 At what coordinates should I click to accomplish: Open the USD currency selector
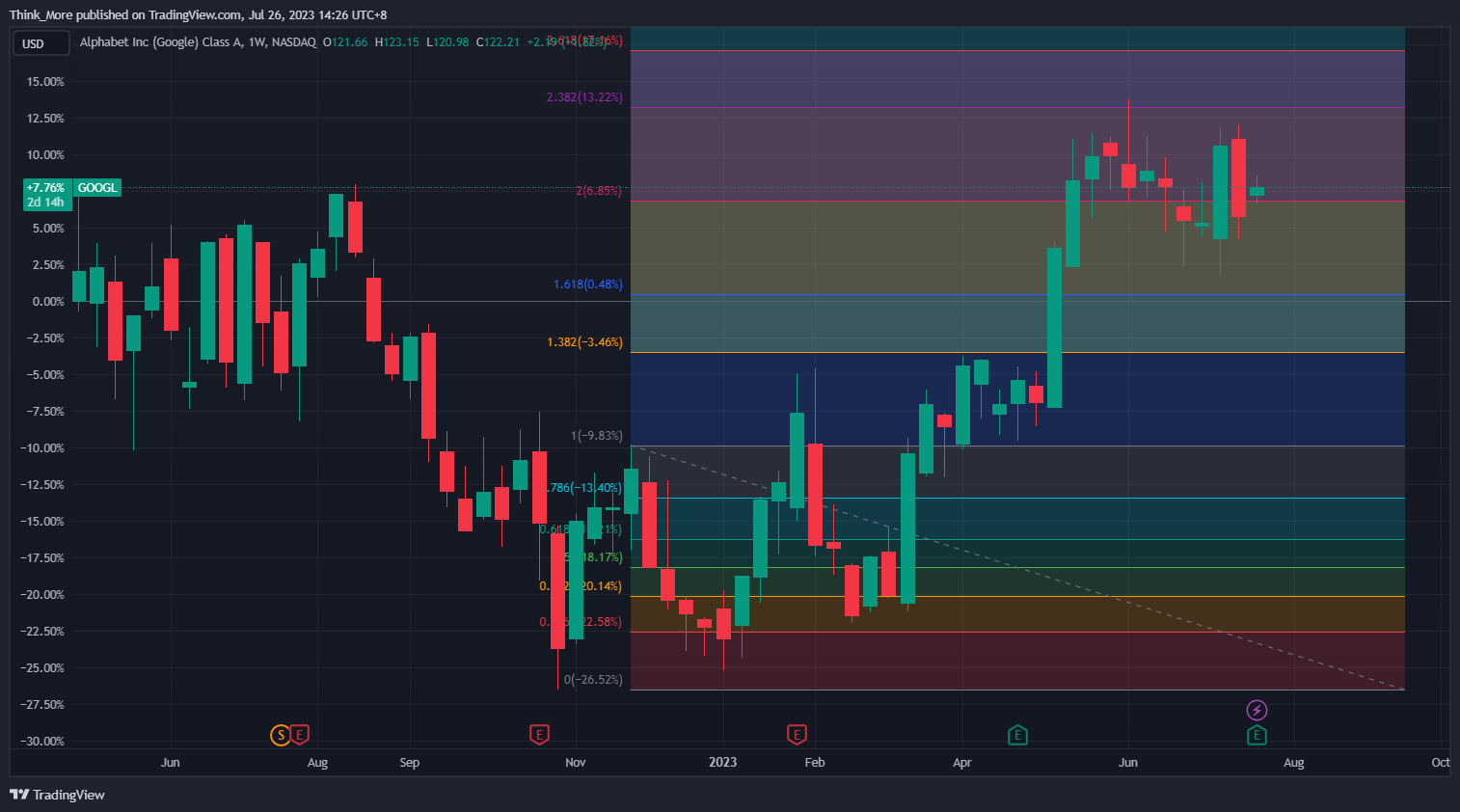(41, 43)
